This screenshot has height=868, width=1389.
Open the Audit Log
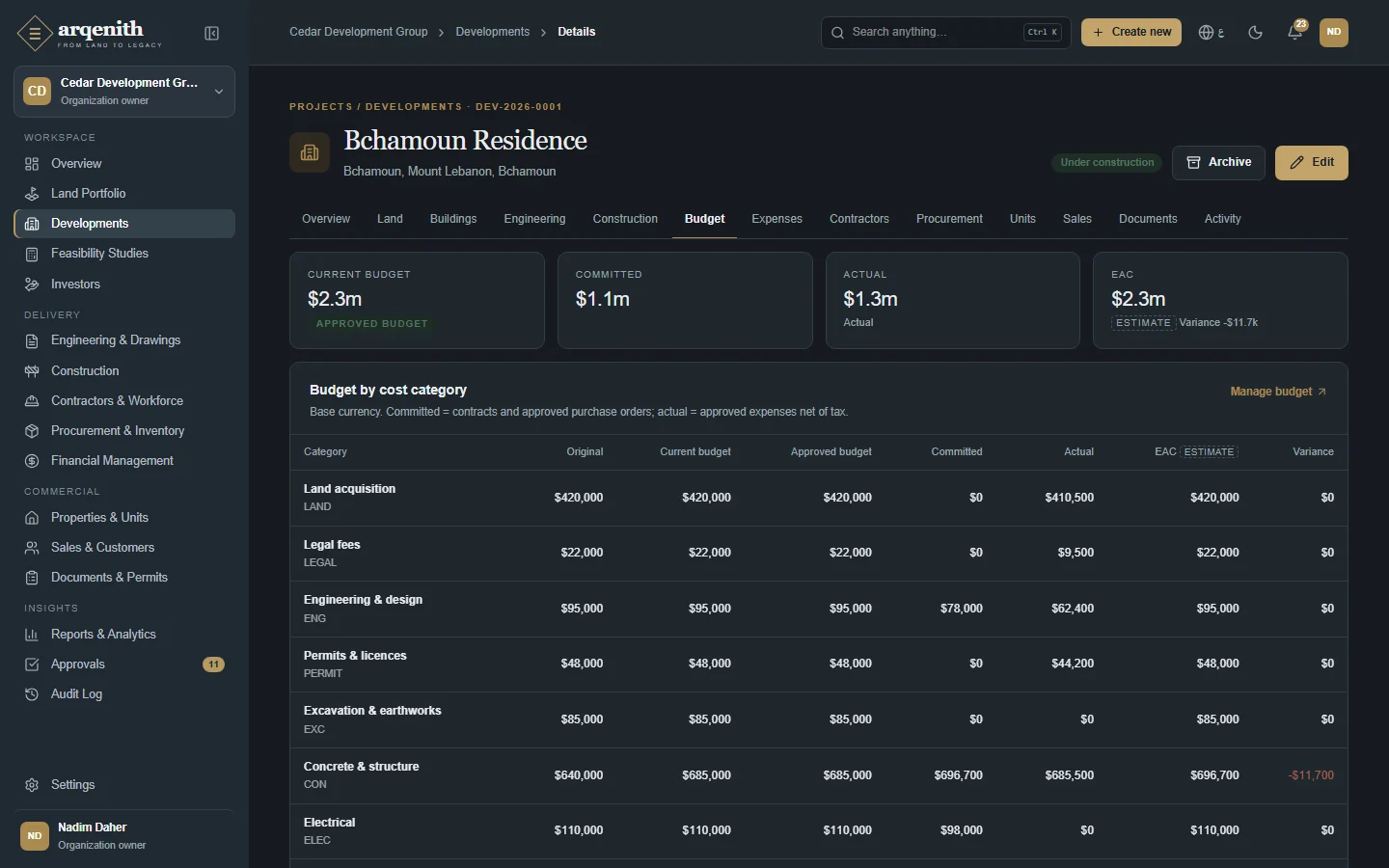pos(124,694)
